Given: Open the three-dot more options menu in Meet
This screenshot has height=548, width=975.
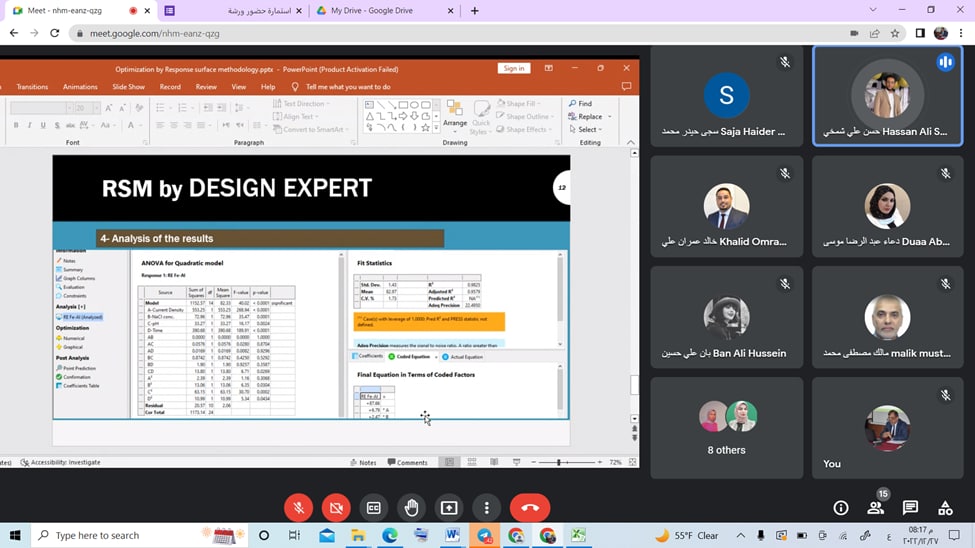Looking at the screenshot, I should coord(487,507).
